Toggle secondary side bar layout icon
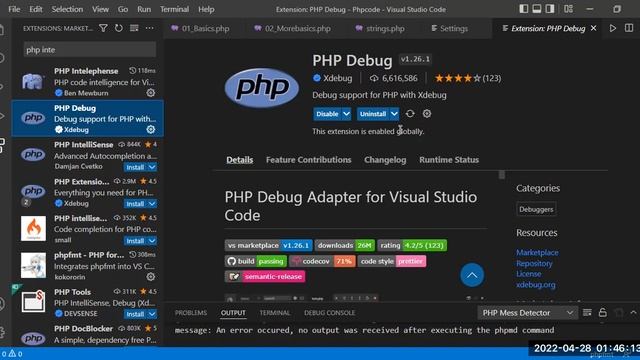This screenshot has height=360, width=640. [x=550, y=9]
